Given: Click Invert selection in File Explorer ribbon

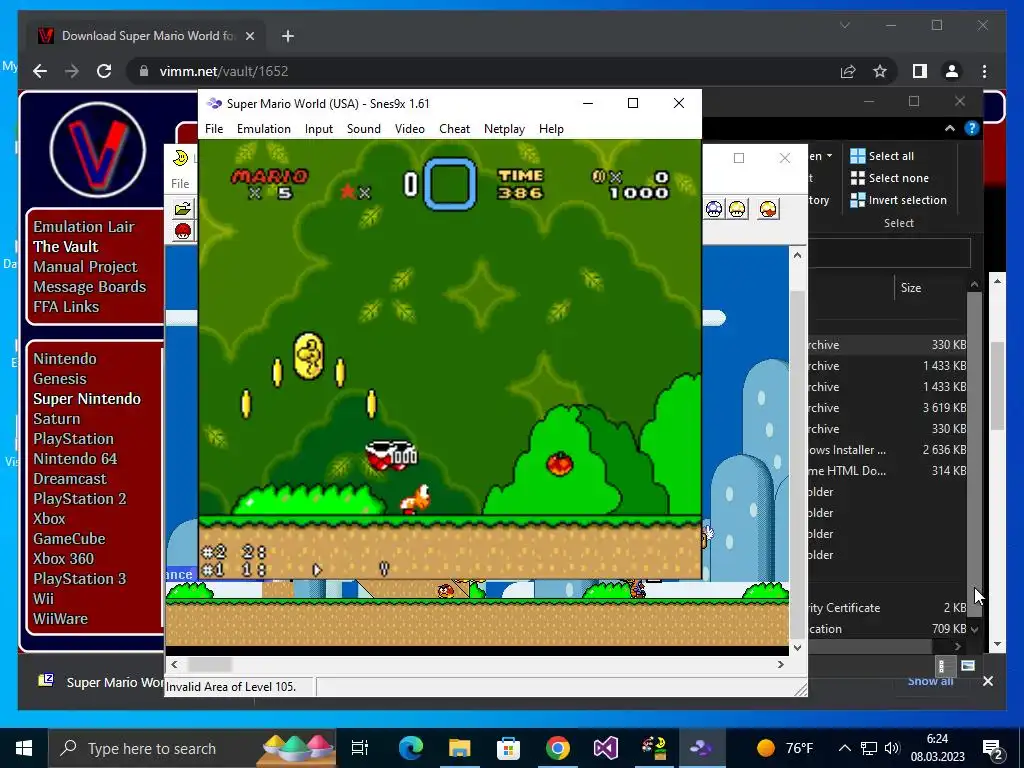Looking at the screenshot, I should [899, 200].
